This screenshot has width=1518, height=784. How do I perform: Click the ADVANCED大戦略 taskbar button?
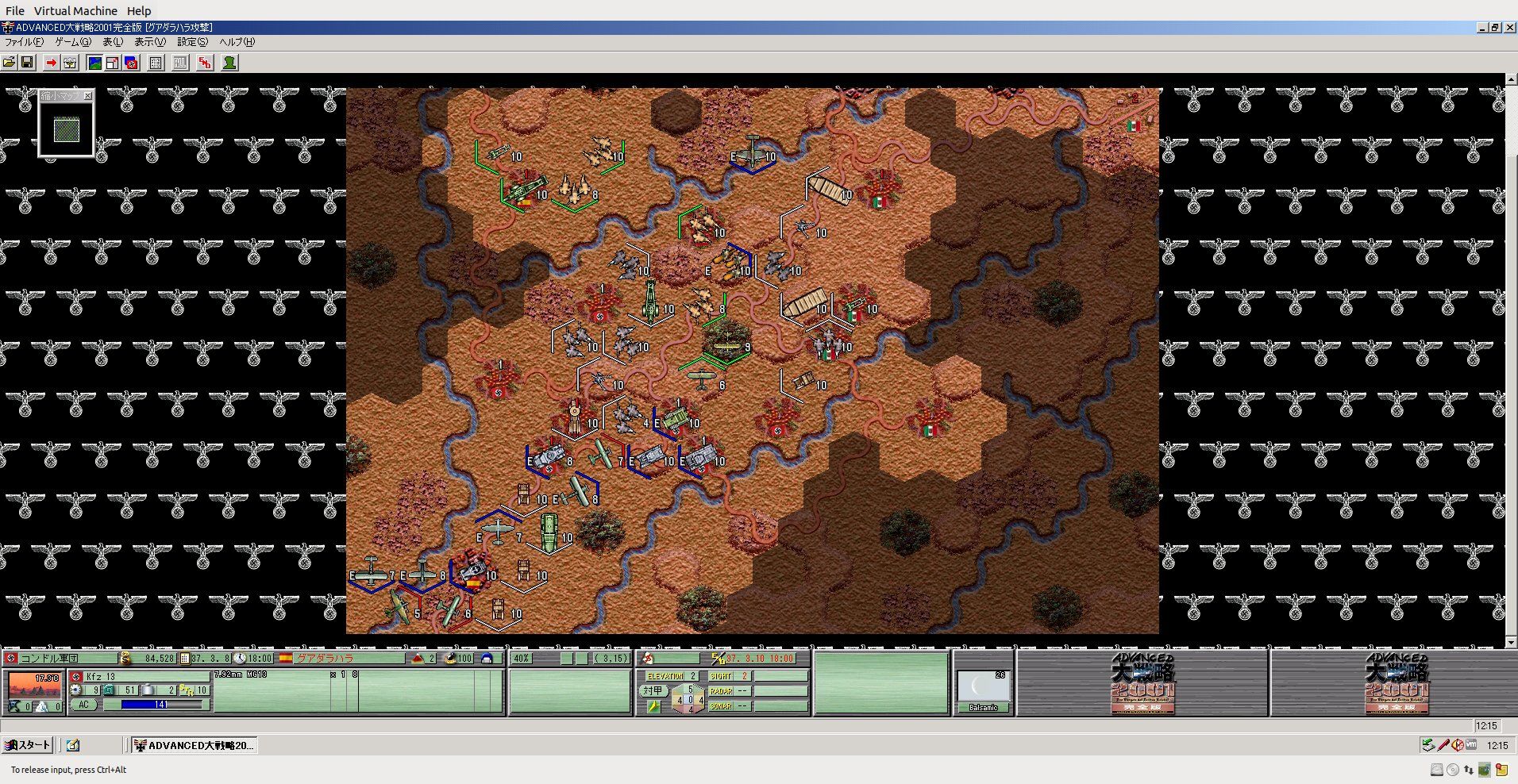194,745
